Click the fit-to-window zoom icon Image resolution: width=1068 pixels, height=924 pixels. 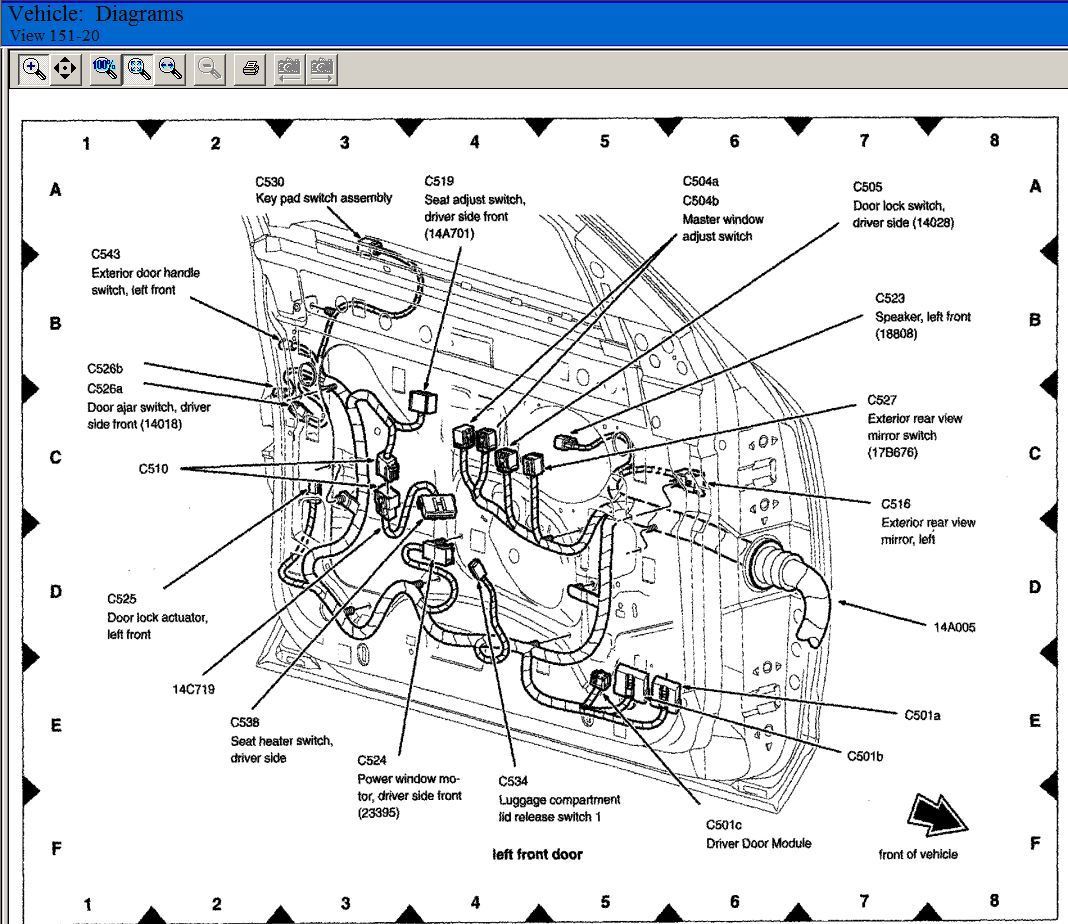(x=139, y=68)
